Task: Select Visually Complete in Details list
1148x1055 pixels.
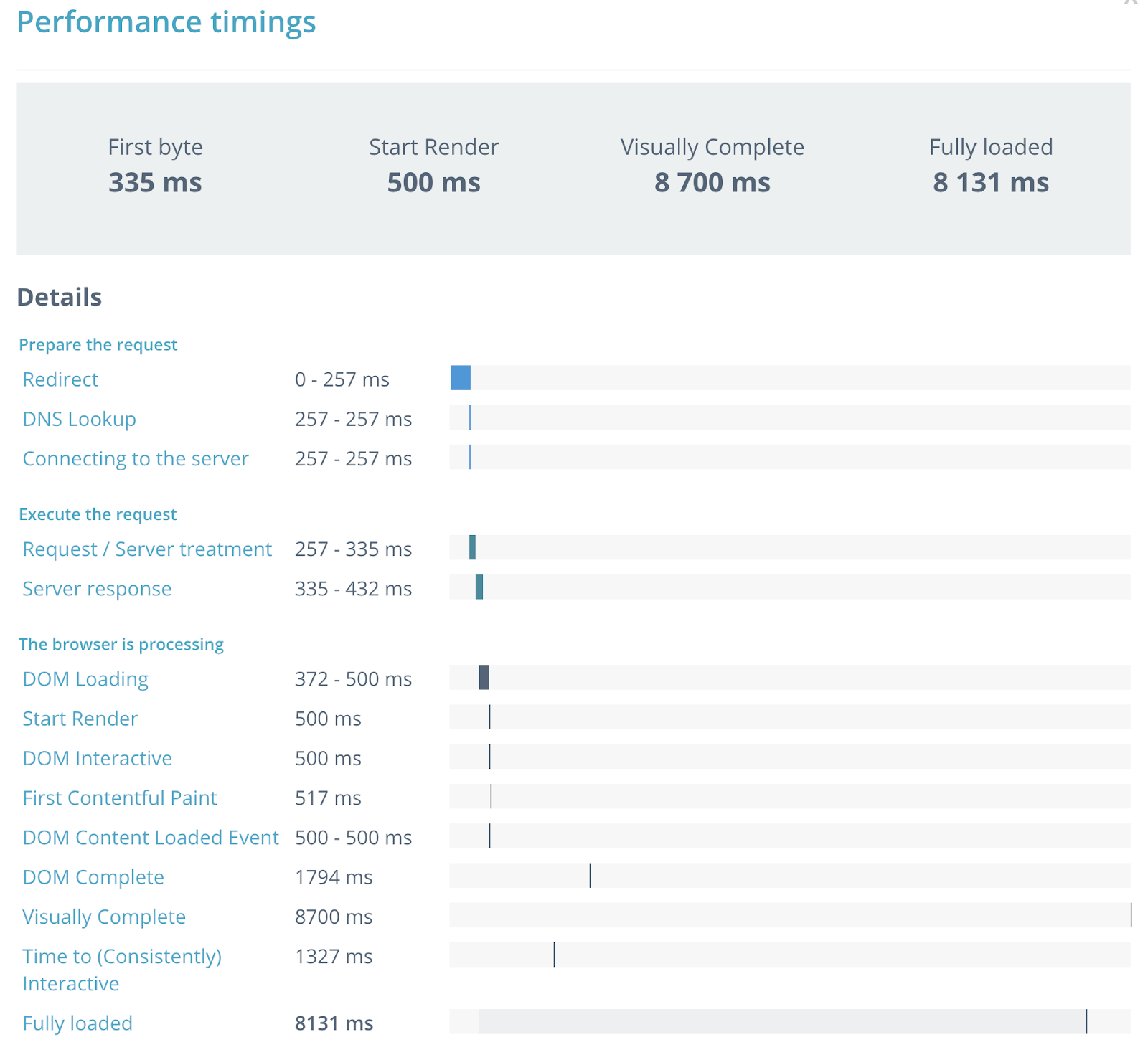Action: 104,917
